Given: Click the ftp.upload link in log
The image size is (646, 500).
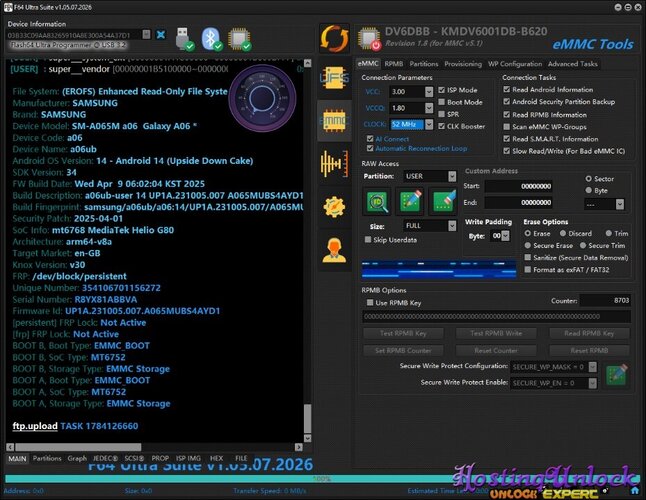Looking at the screenshot, I should pos(35,426).
